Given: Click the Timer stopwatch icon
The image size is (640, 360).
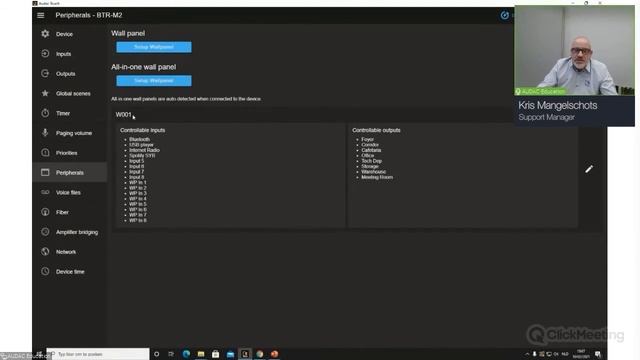Looking at the screenshot, I should pyautogui.click(x=45, y=113).
